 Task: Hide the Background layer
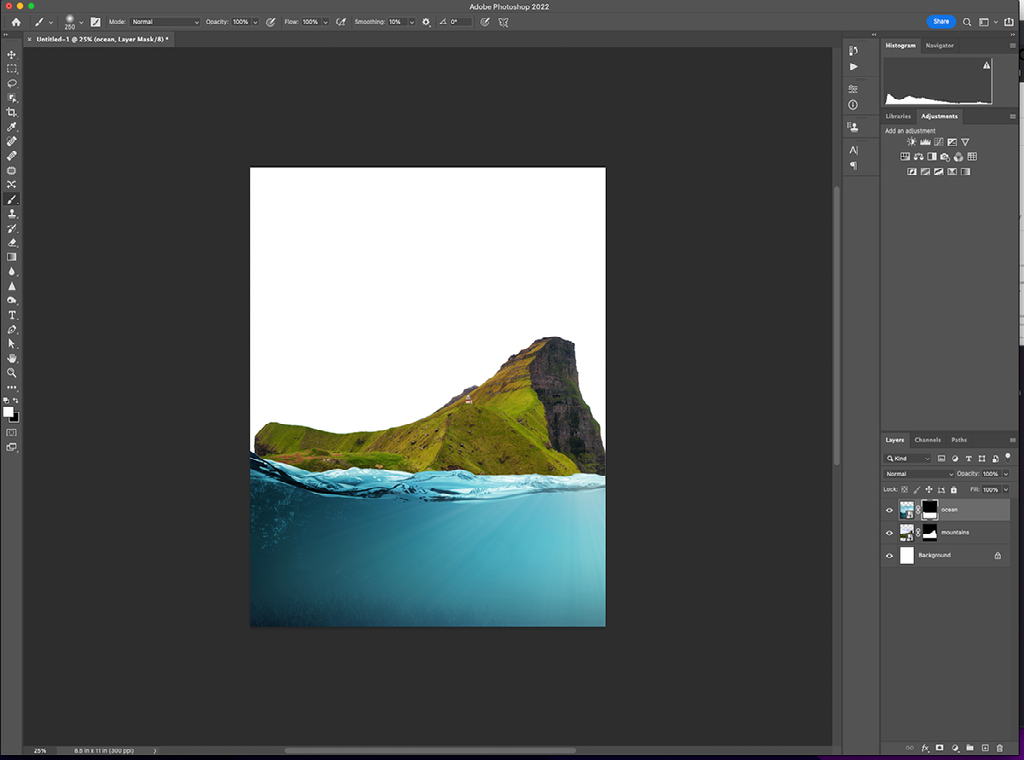coord(889,556)
